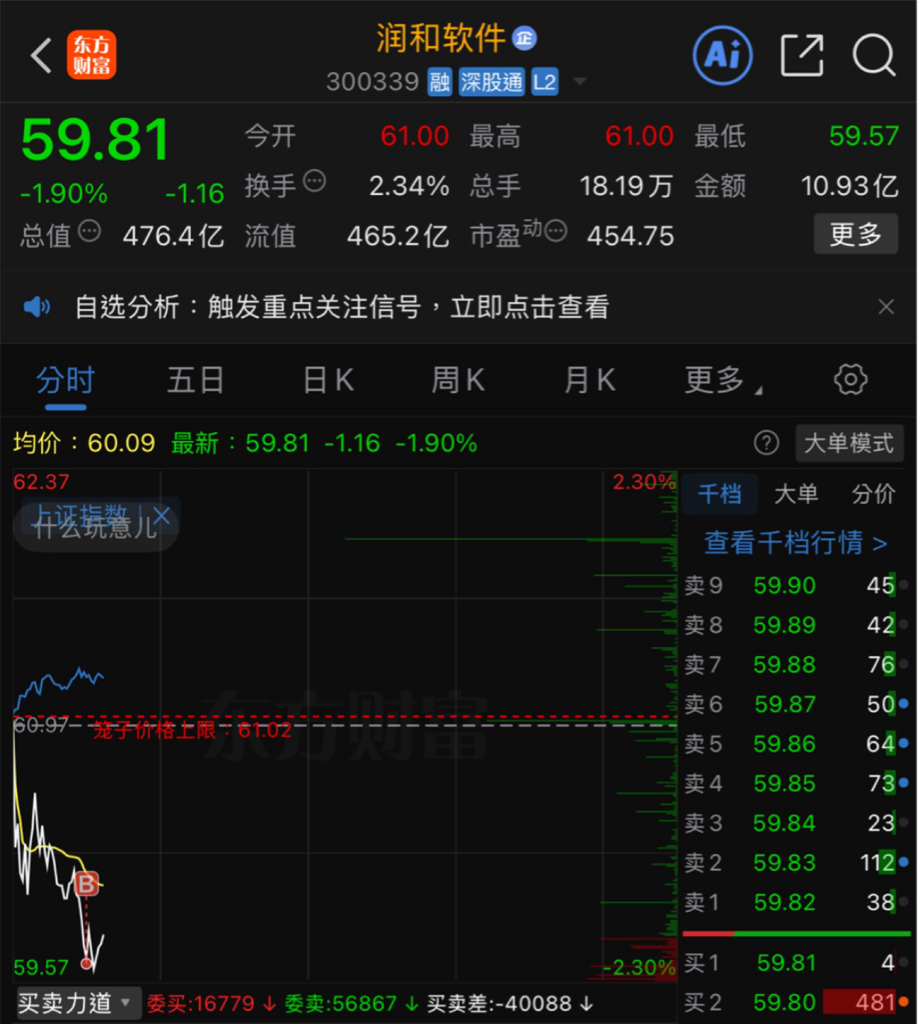Image resolution: width=918 pixels, height=1024 pixels.
Task: Select the 卖6 order row 59.87
Action: click(796, 704)
